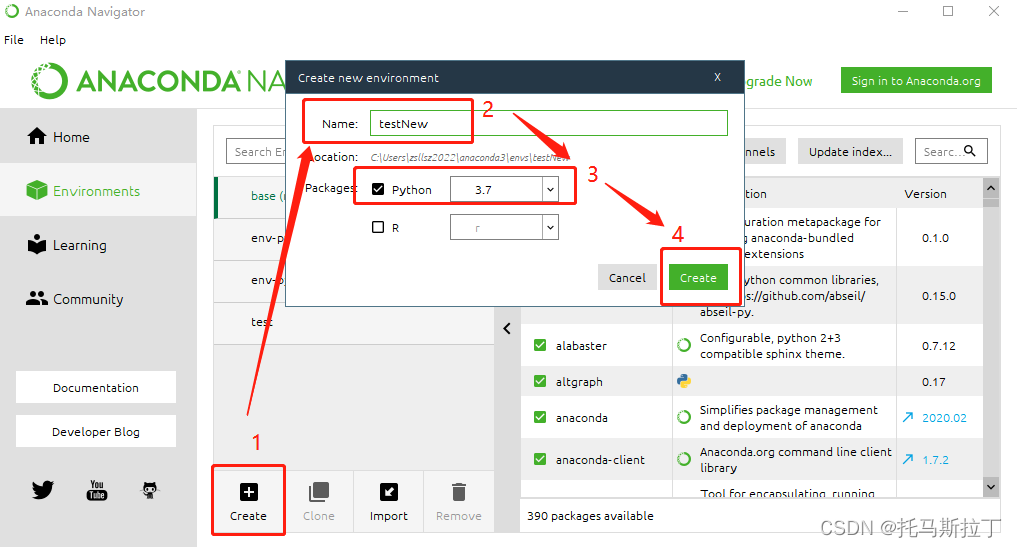Click the package list scrollbar up arrow
Screen dimensions: 1017x547
click(990, 189)
